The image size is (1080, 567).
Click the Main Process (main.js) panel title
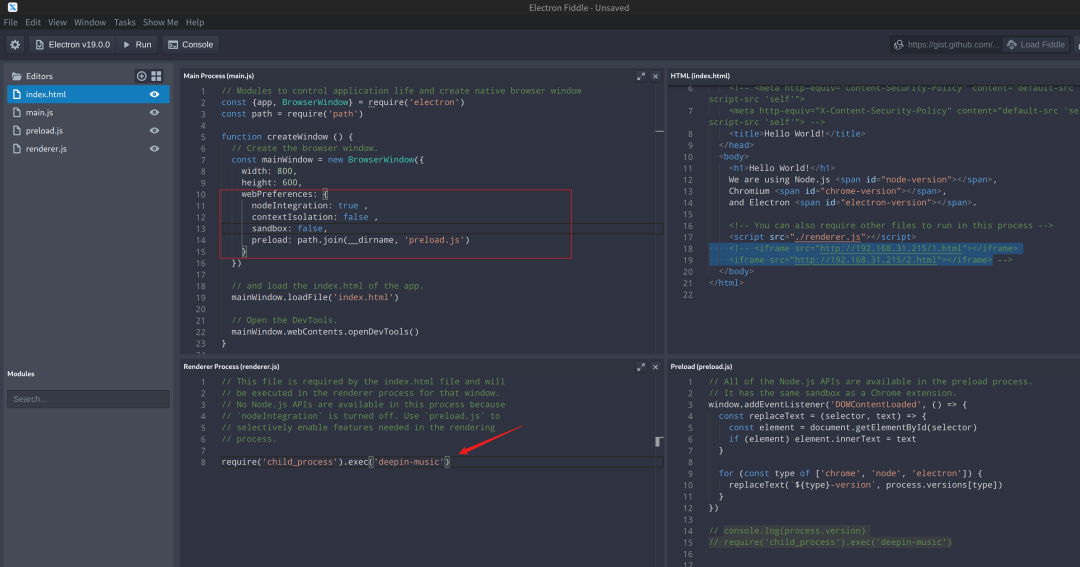click(218, 76)
